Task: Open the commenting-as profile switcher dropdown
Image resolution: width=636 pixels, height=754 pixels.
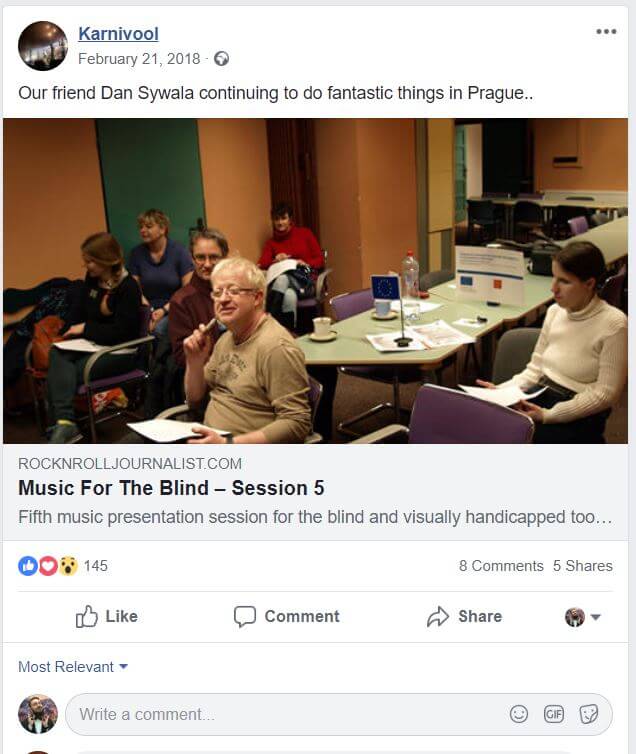Action: pyautogui.click(x=583, y=617)
